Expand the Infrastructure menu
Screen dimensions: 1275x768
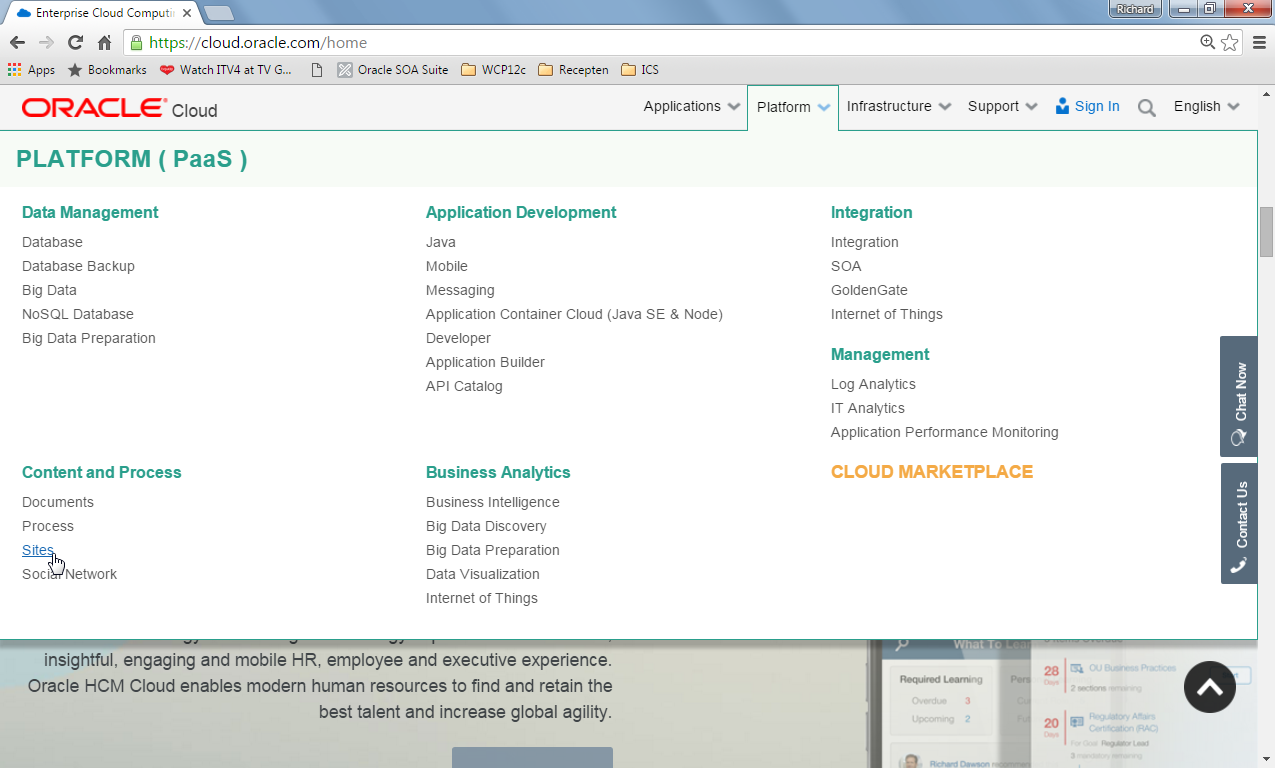pos(899,106)
